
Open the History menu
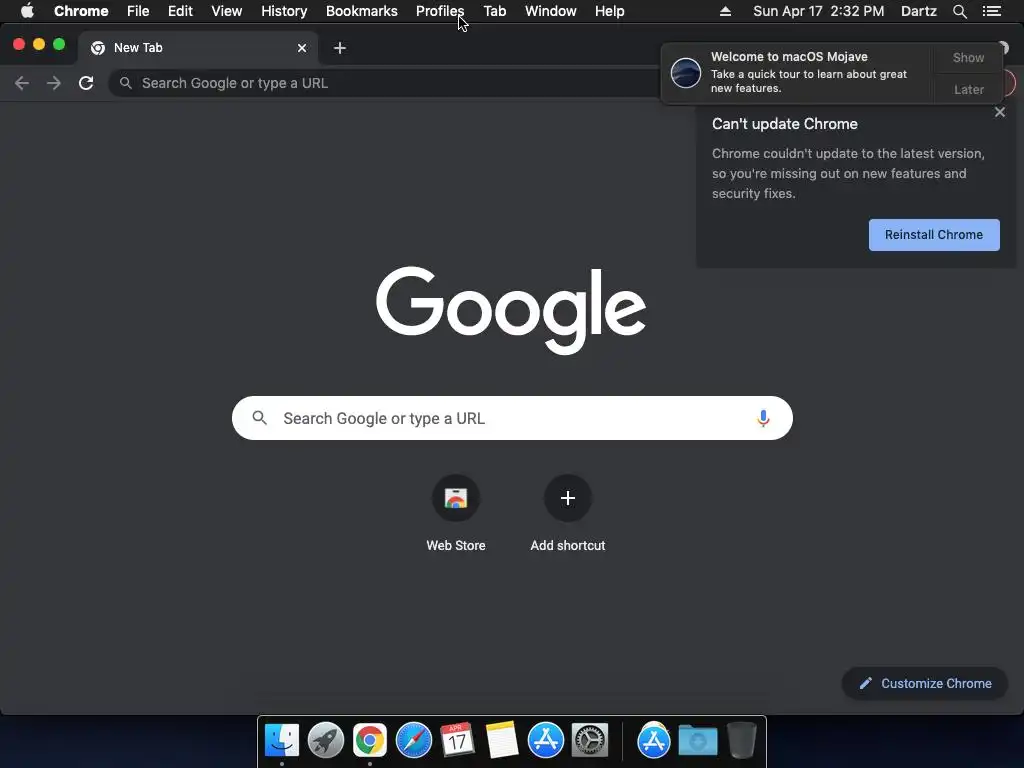point(284,11)
